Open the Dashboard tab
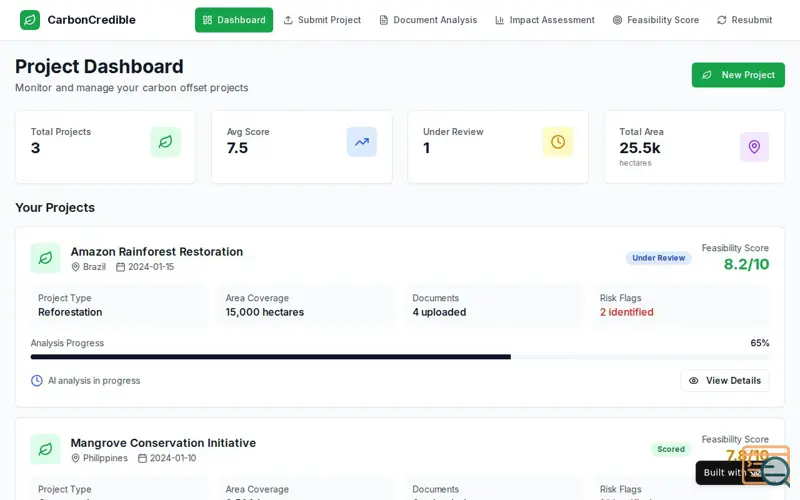This screenshot has width=800, height=500. click(234, 20)
